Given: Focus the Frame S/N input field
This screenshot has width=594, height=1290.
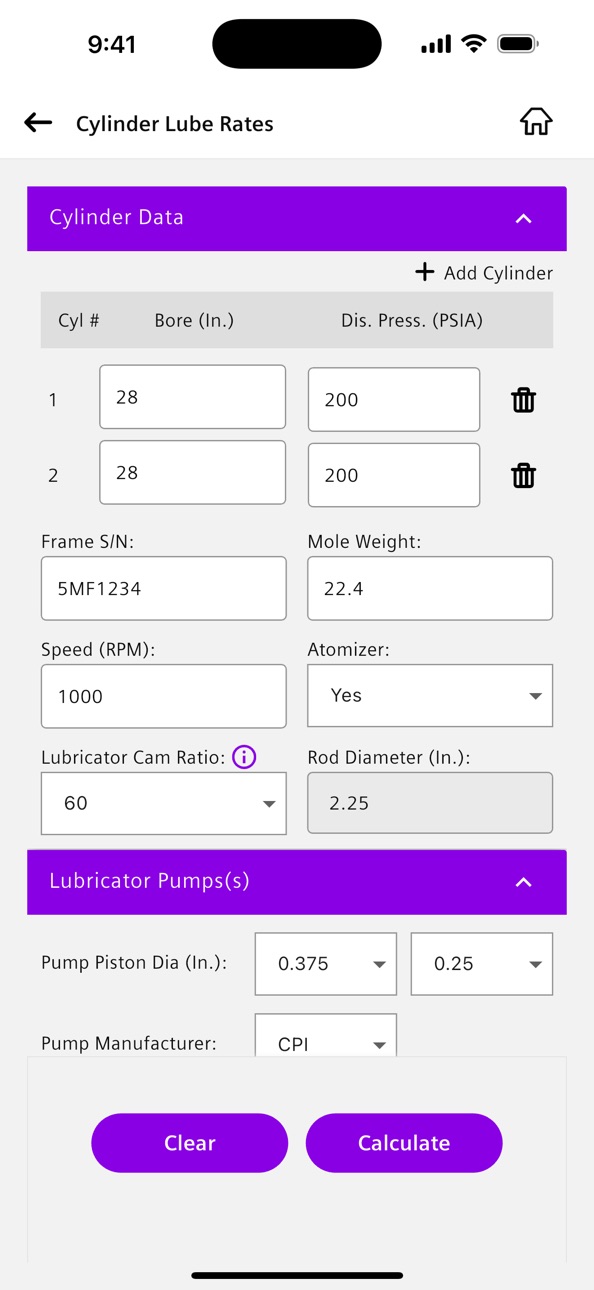Looking at the screenshot, I should coord(164,588).
